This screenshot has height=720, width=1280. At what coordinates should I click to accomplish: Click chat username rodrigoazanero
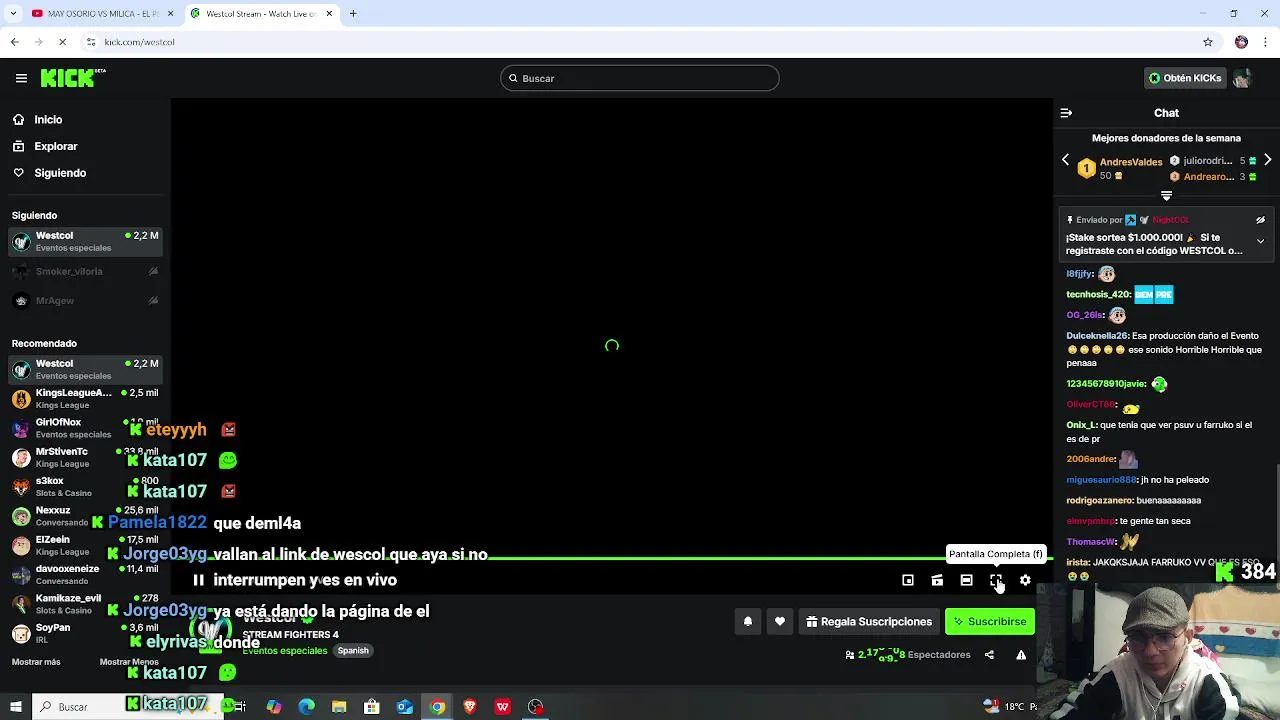[x=1100, y=500]
